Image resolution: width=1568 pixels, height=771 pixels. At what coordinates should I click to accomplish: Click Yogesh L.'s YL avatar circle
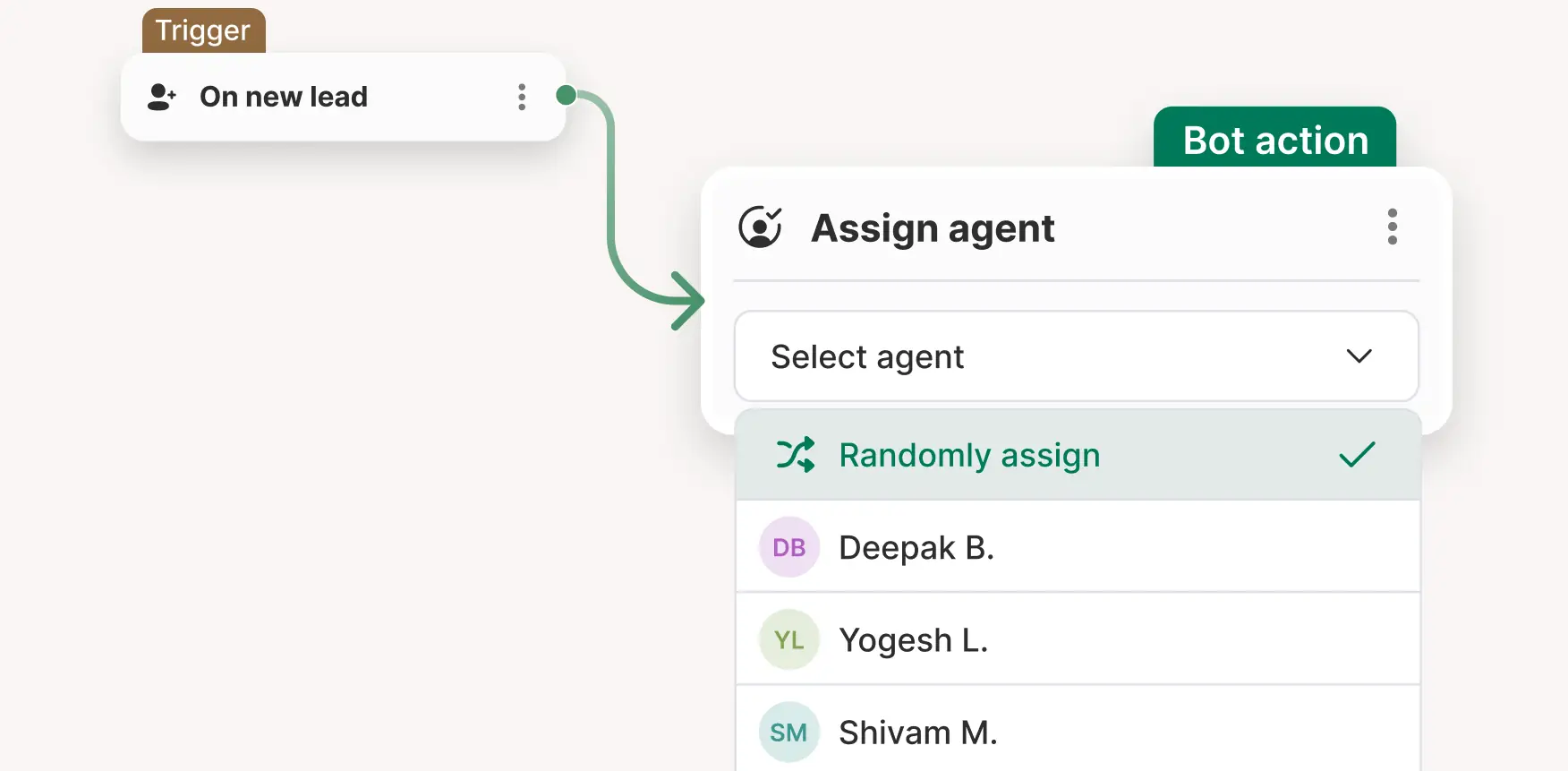pyautogui.click(x=788, y=639)
